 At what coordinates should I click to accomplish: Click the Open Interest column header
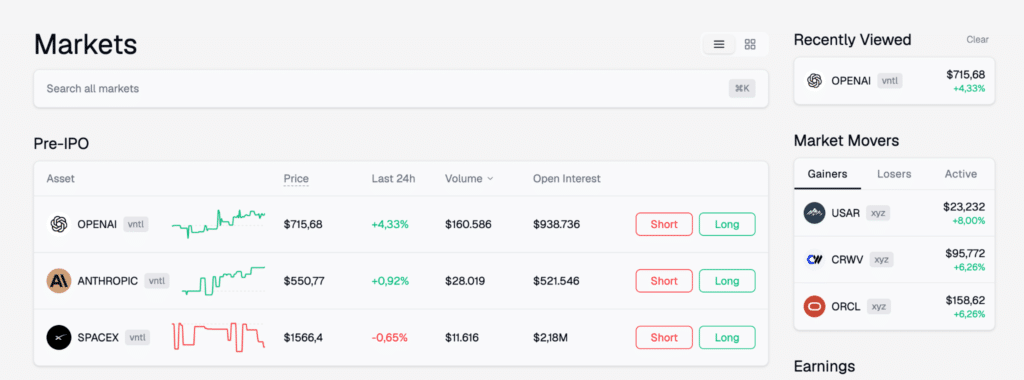tap(566, 179)
